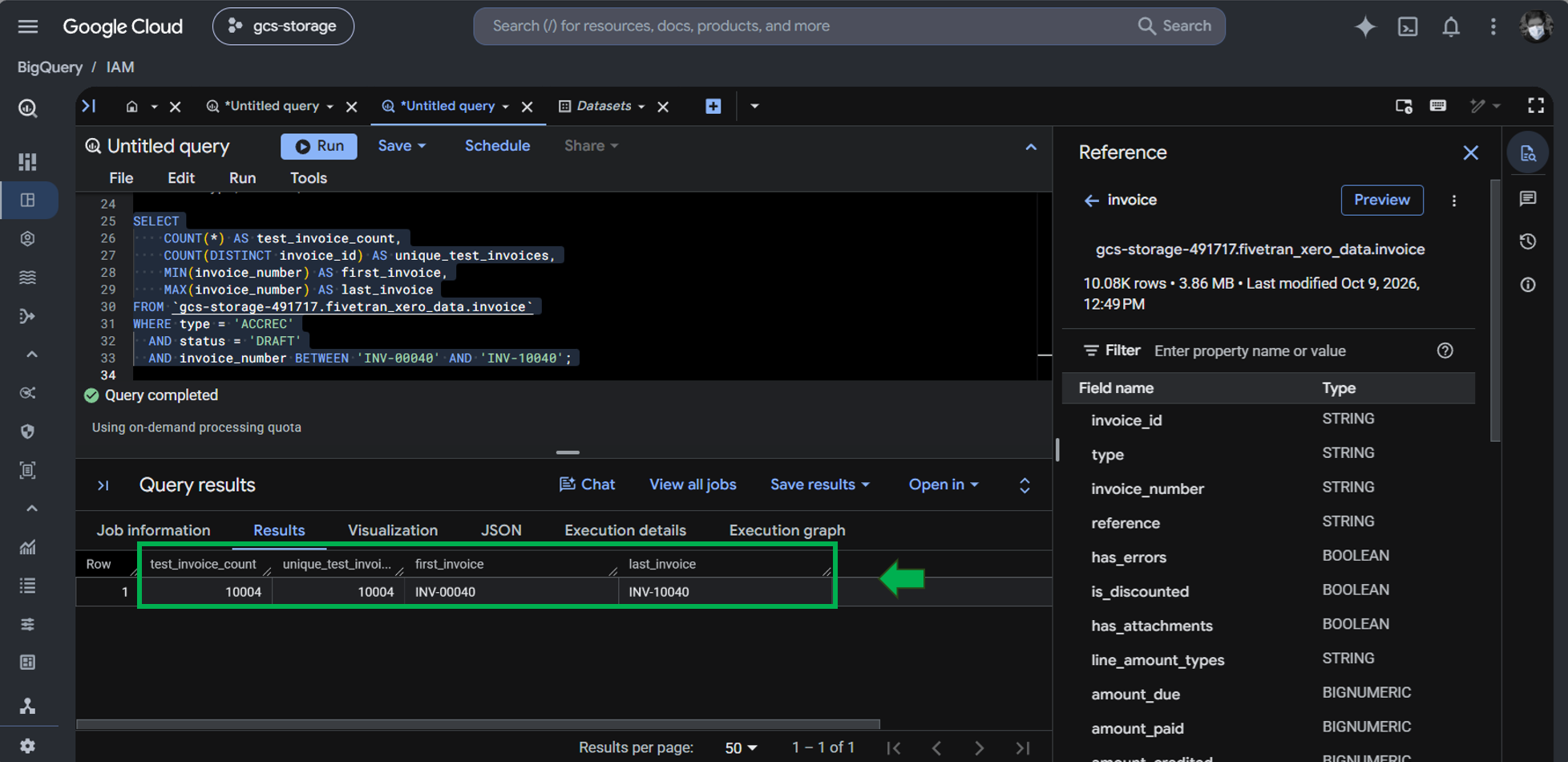Open the main navigation hamburger menu
The image size is (1568, 762).
(28, 26)
